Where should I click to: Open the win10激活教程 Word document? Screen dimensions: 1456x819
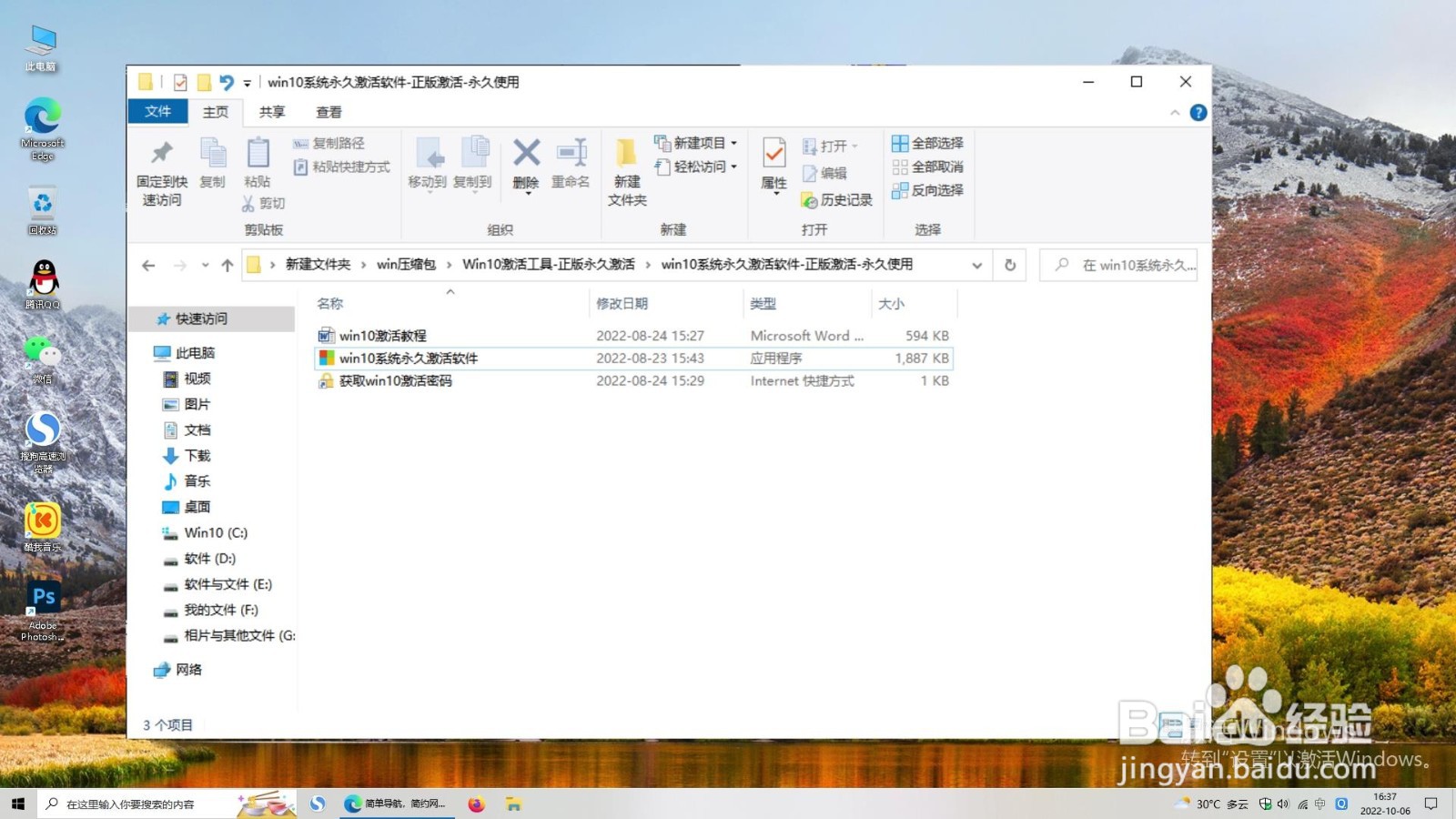coord(382,335)
